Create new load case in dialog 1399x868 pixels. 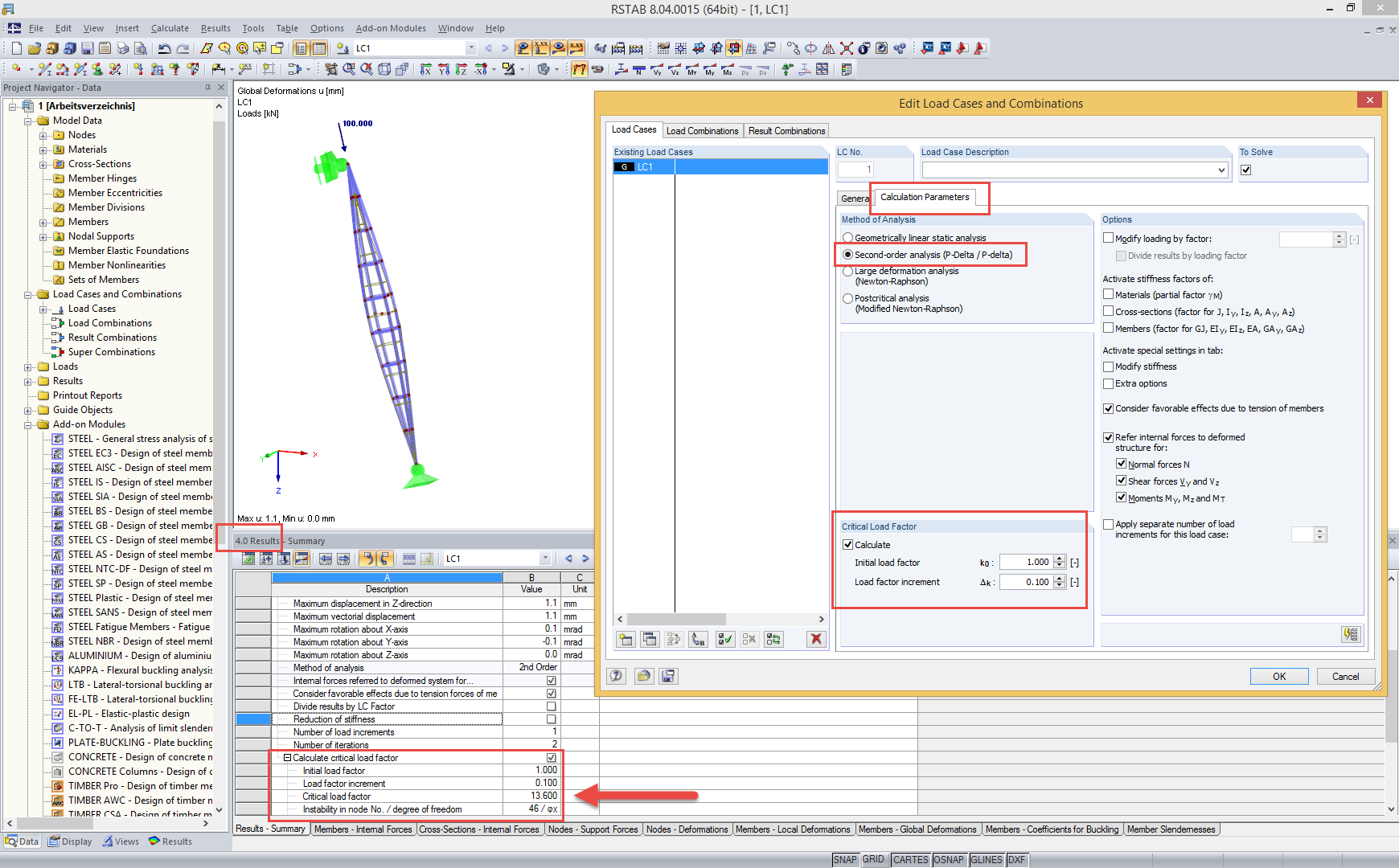coord(626,639)
